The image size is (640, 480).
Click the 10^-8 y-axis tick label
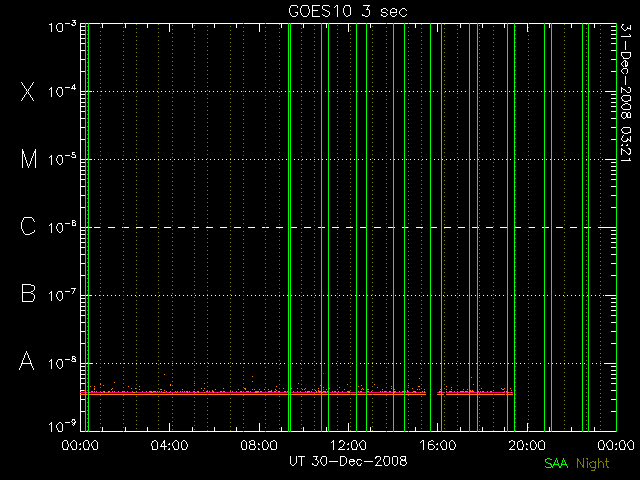click(x=62, y=363)
